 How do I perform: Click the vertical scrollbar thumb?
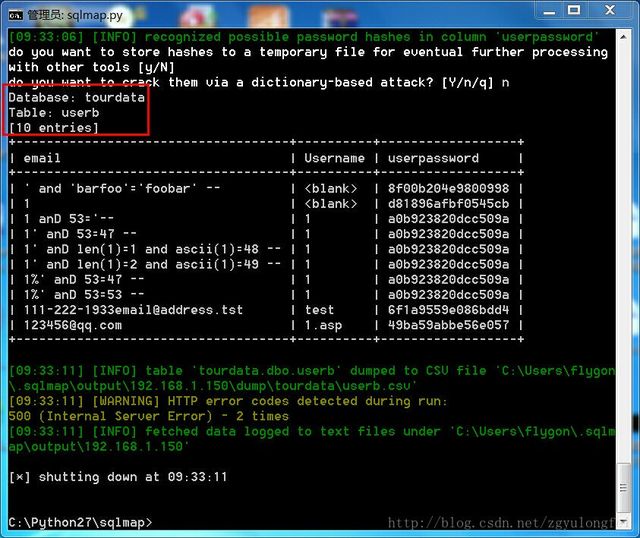tap(623, 487)
